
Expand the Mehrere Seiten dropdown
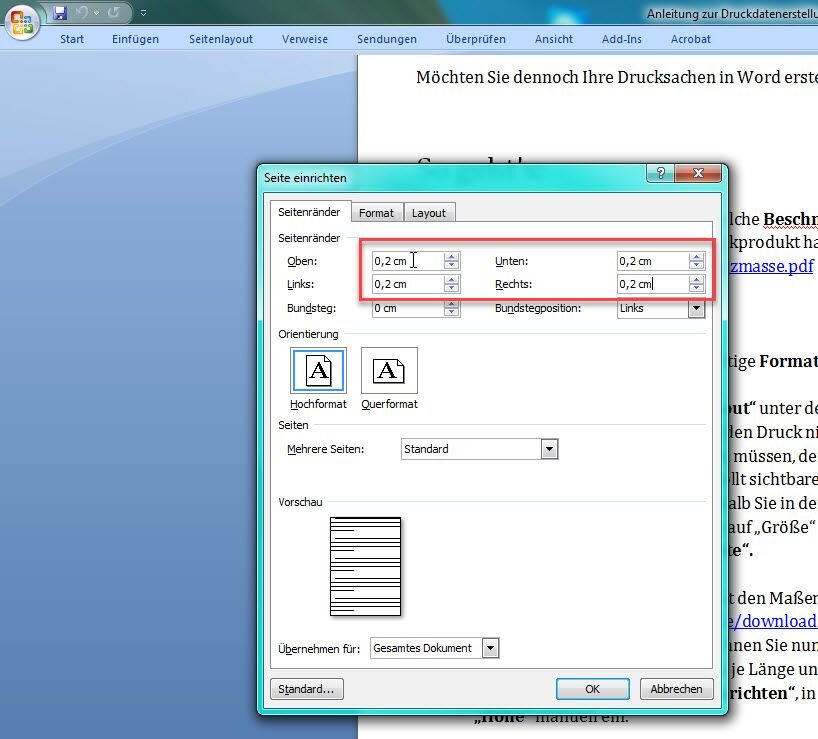click(x=548, y=450)
